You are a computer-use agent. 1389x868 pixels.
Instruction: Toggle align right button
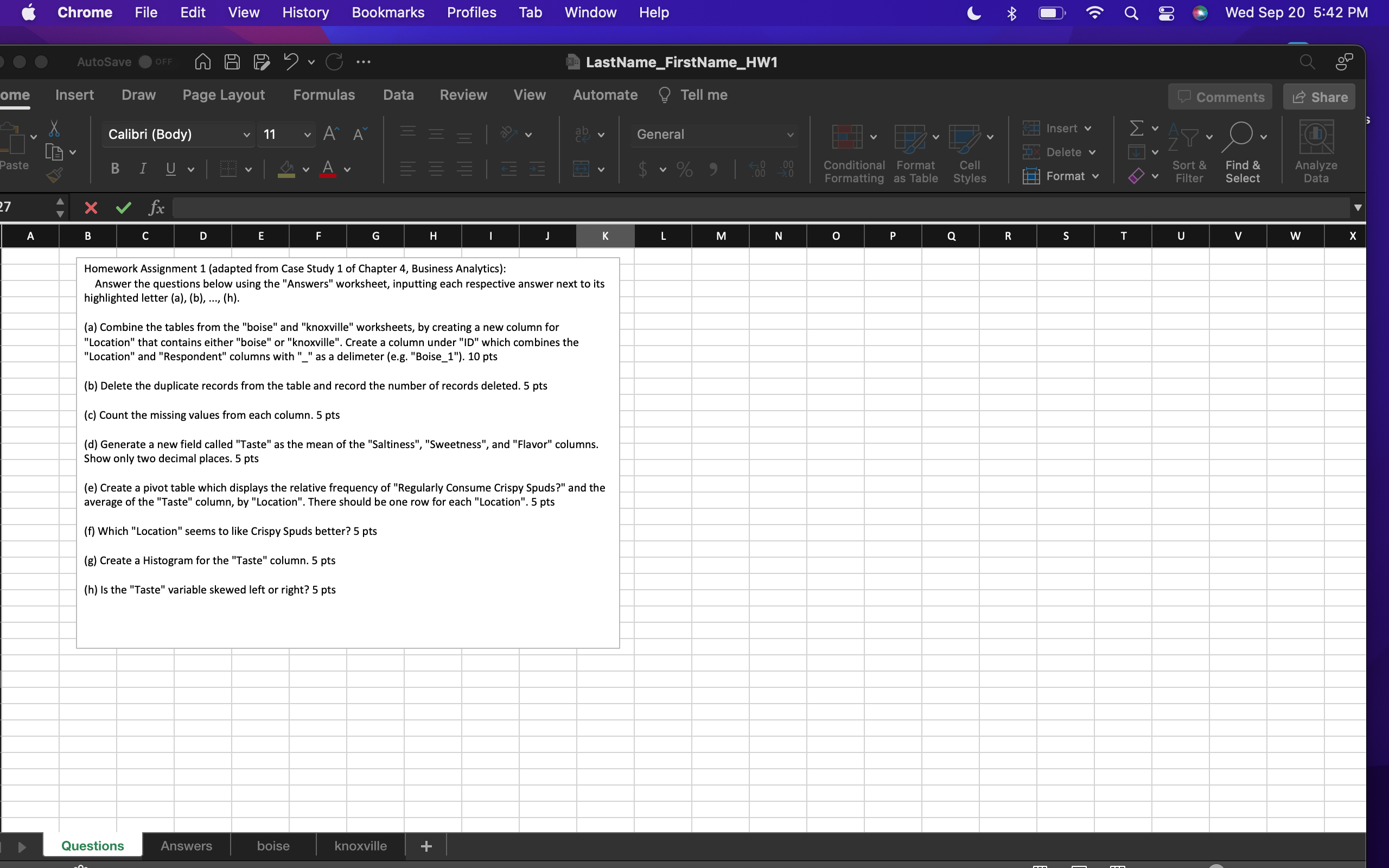pyautogui.click(x=464, y=169)
